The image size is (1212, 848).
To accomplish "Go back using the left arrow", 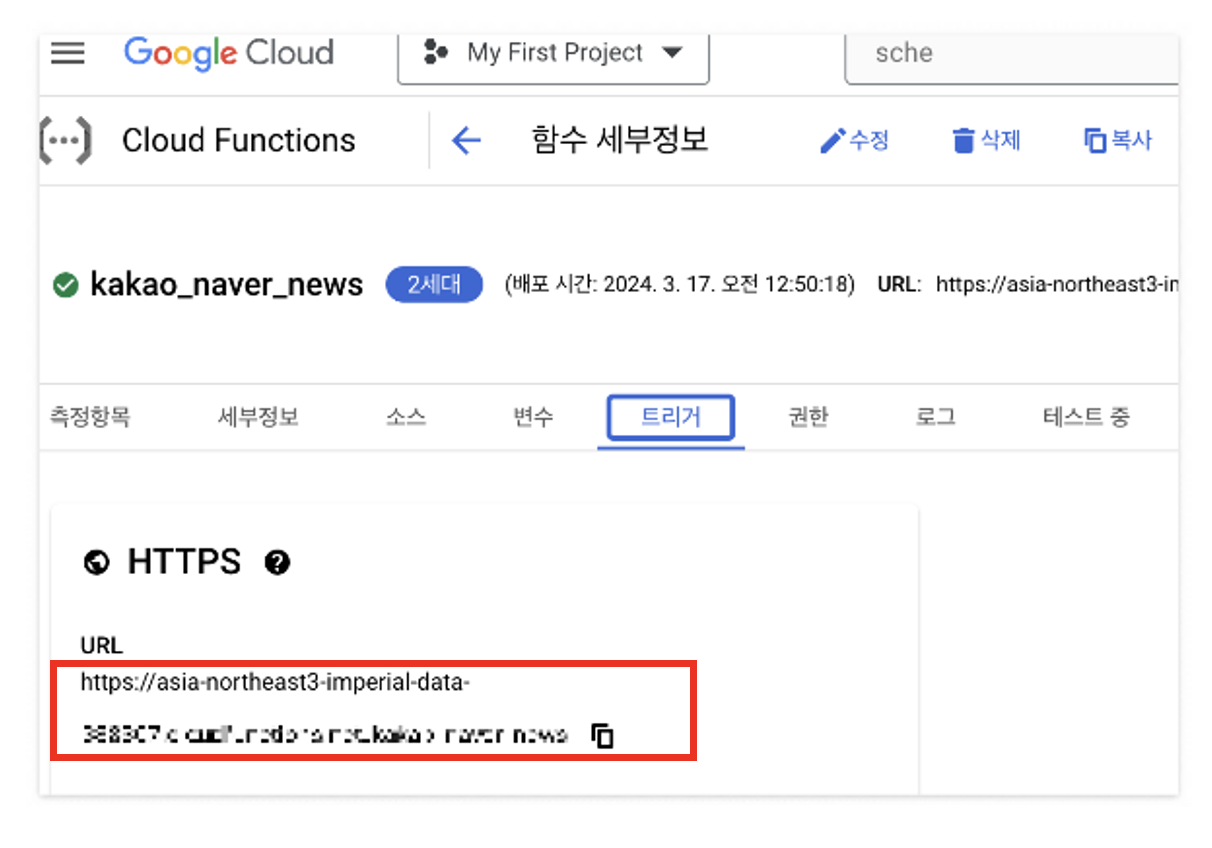I will (x=466, y=140).
